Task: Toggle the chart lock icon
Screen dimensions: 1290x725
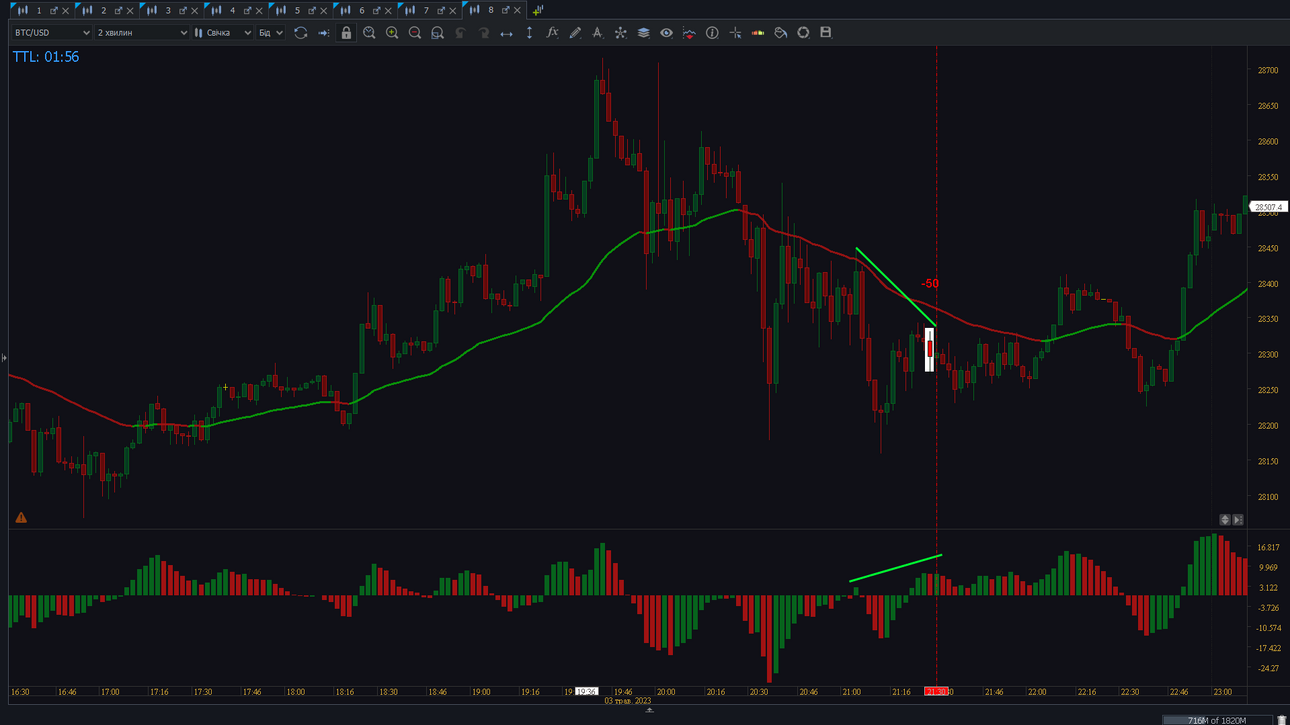Action: [x=346, y=33]
